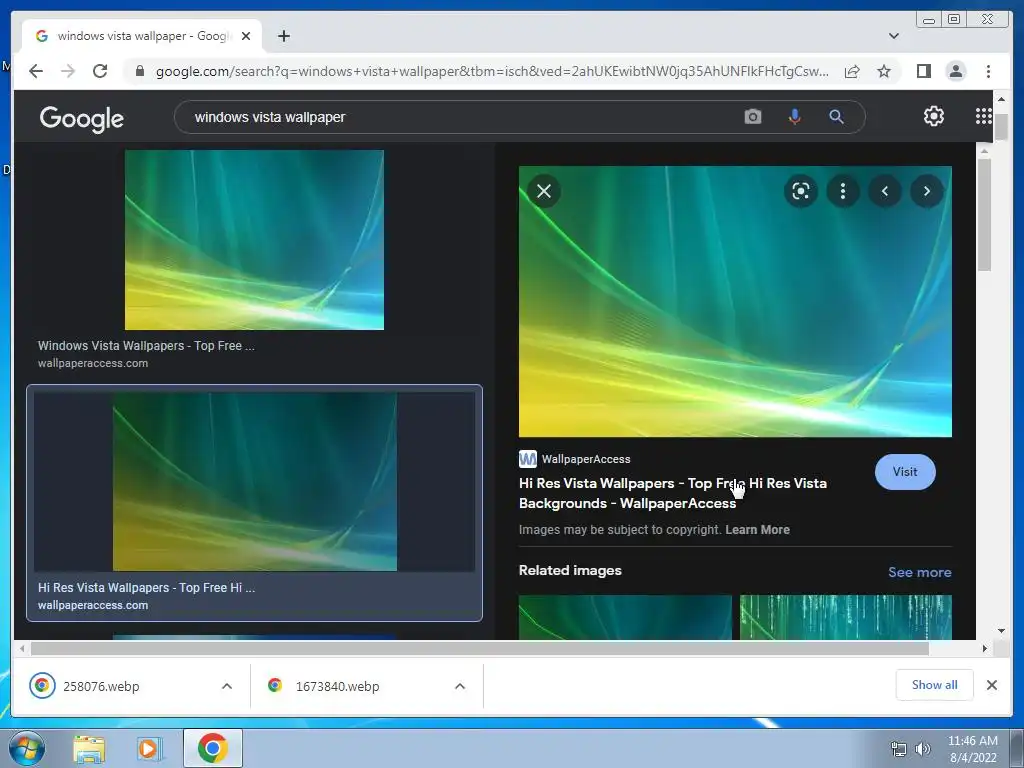1024x768 pixels.
Task: Open the tab search dropdown arrow
Action: (x=893, y=36)
